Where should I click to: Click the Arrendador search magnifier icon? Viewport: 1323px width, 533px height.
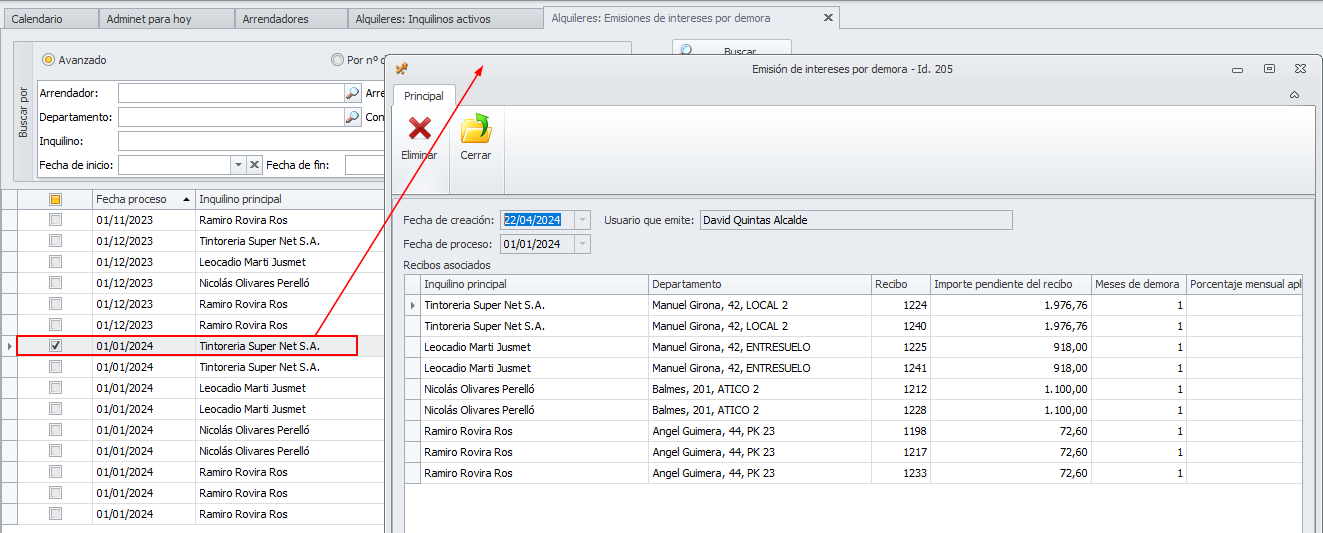tap(352, 93)
